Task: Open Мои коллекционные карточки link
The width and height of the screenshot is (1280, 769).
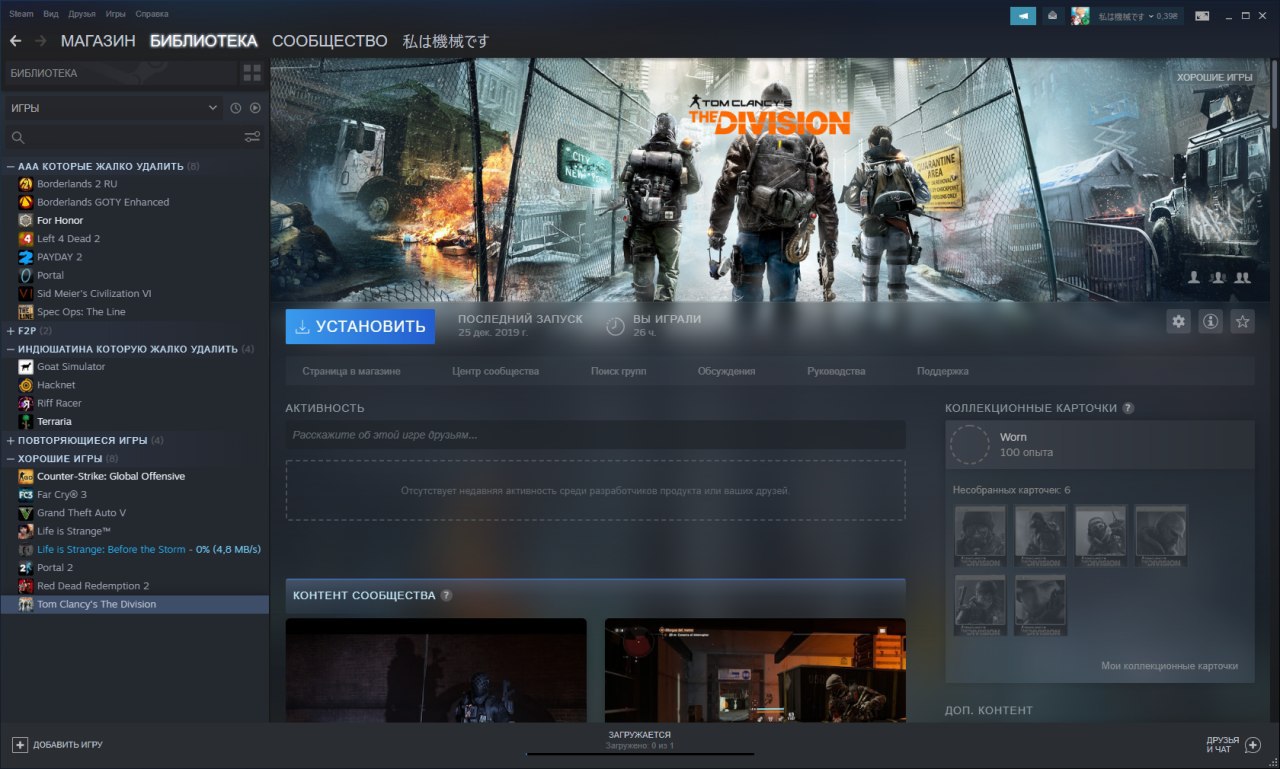Action: tap(1169, 666)
